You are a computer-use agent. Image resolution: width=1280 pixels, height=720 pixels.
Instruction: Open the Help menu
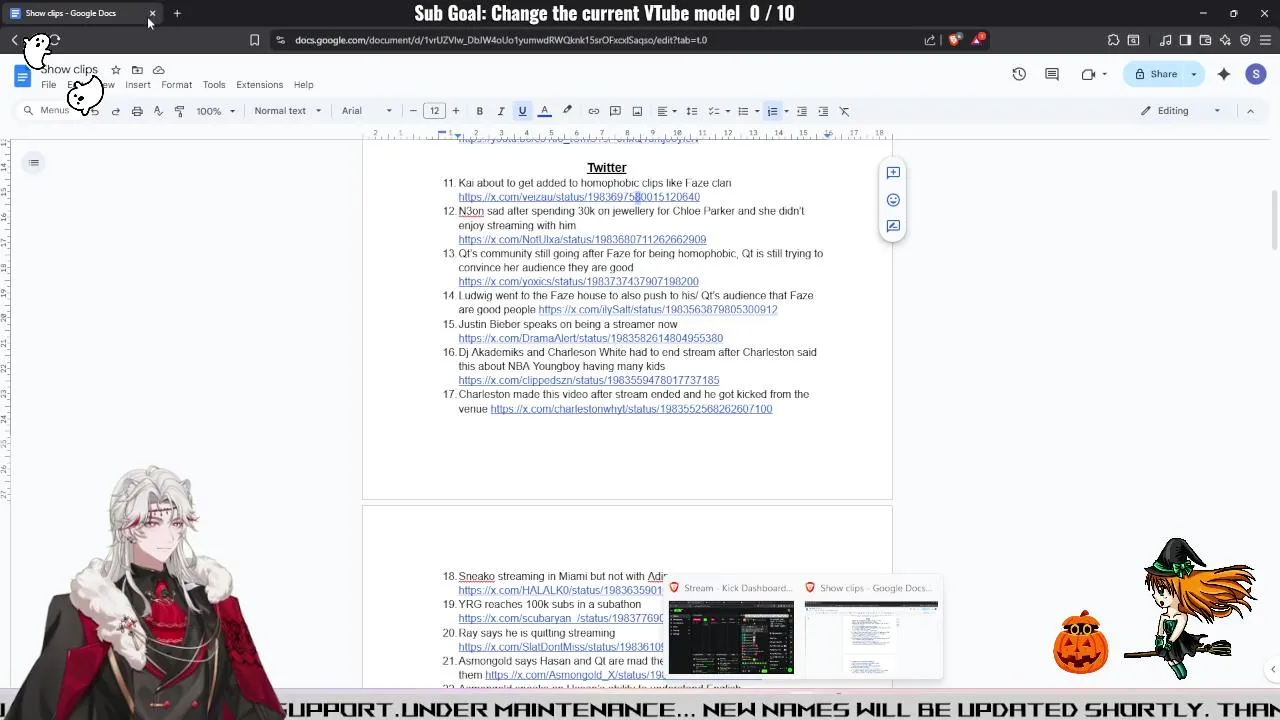(303, 85)
